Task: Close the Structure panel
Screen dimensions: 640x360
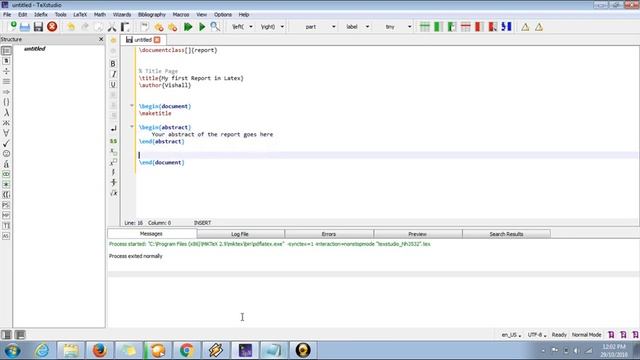Action: [x=101, y=39]
